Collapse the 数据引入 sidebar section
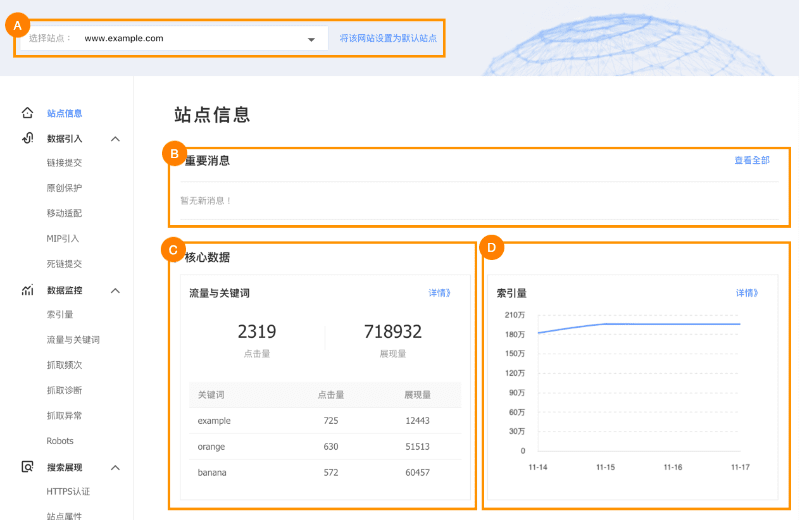The width and height of the screenshot is (800, 520). [115, 139]
